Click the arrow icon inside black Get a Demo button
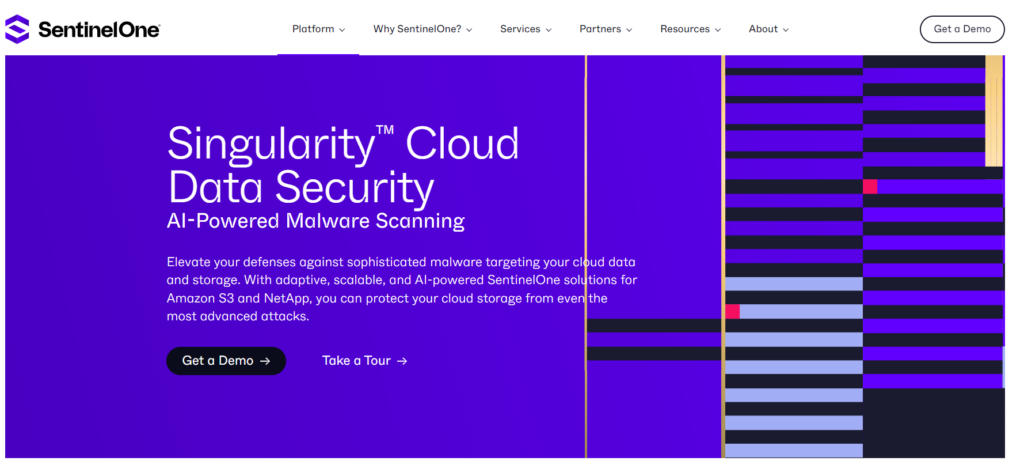 click(265, 361)
